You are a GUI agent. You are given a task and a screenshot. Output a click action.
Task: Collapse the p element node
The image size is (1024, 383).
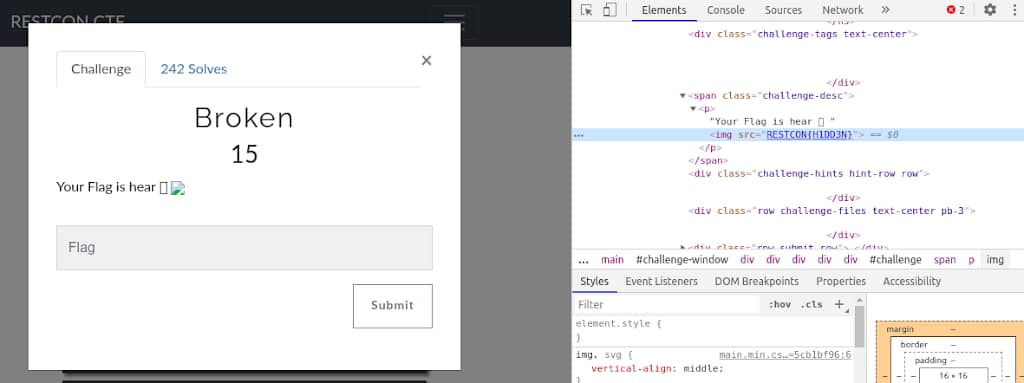[x=694, y=108]
